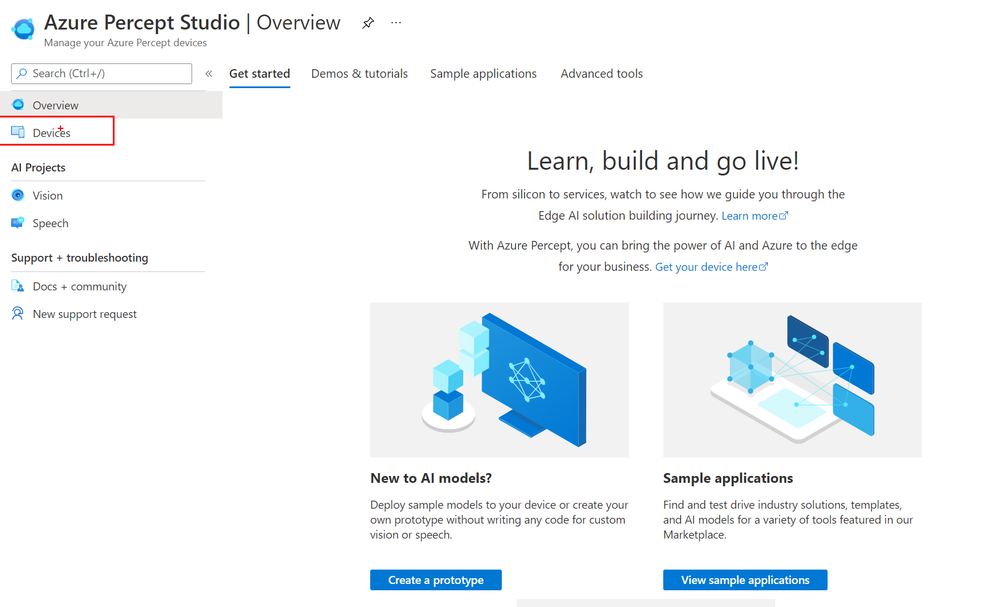Click the Create a prototype button
The width and height of the screenshot is (998, 607).
[436, 580]
